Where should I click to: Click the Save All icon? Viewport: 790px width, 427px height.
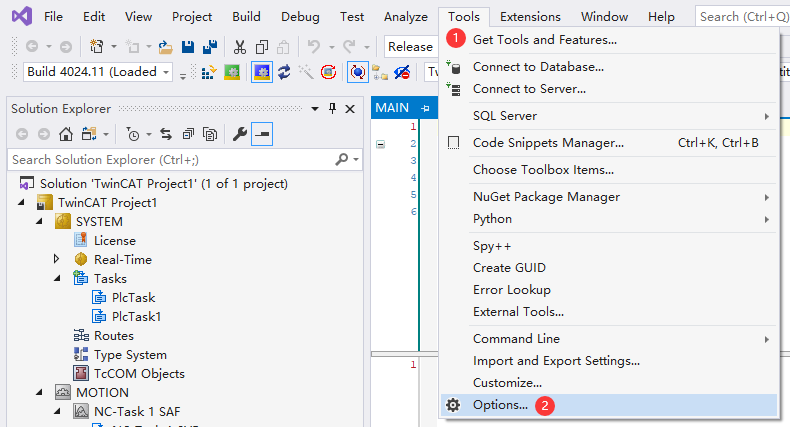(x=210, y=47)
